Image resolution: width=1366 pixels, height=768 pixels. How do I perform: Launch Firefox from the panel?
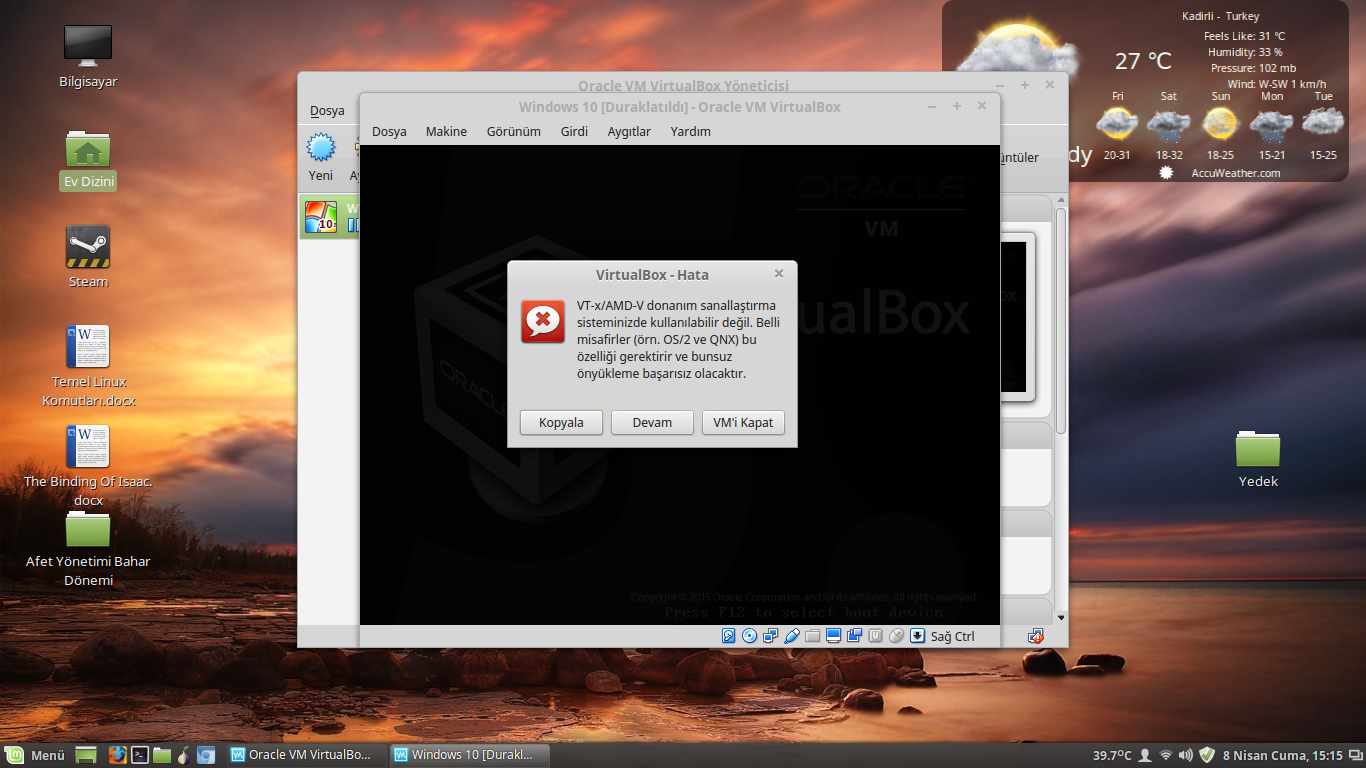[x=117, y=755]
